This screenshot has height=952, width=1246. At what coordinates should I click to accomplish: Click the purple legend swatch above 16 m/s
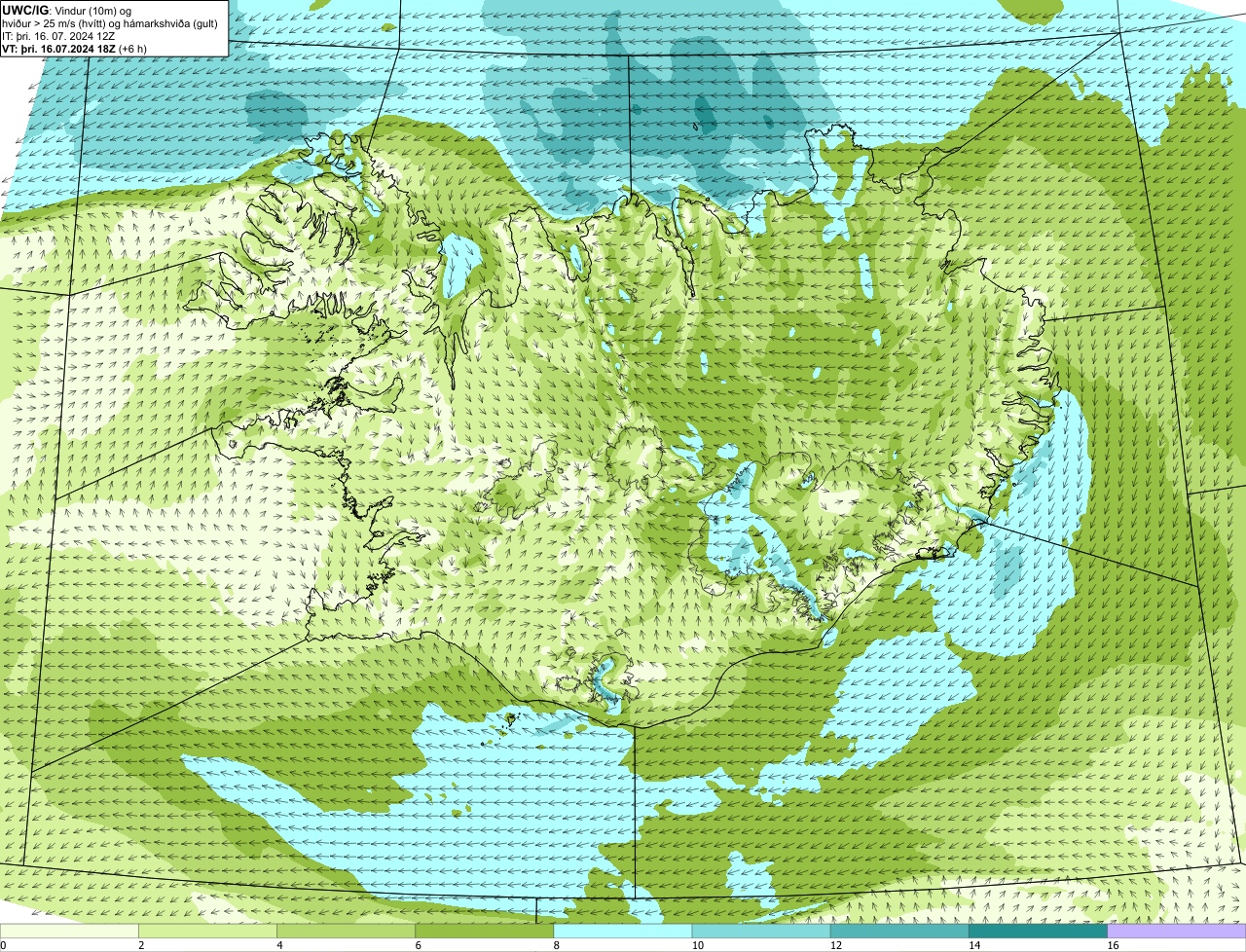[x=1177, y=932]
